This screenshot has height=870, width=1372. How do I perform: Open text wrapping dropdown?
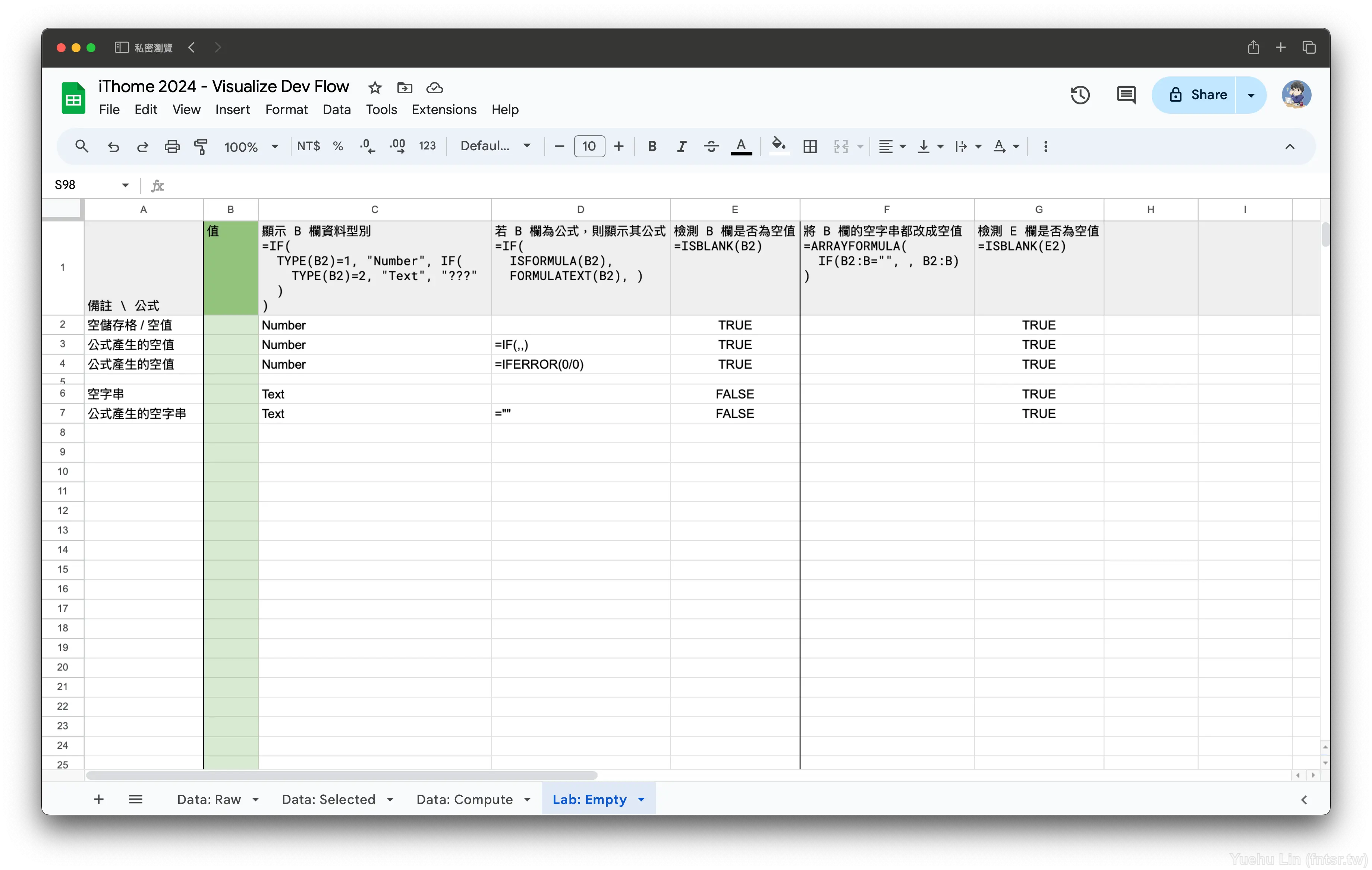coord(968,146)
